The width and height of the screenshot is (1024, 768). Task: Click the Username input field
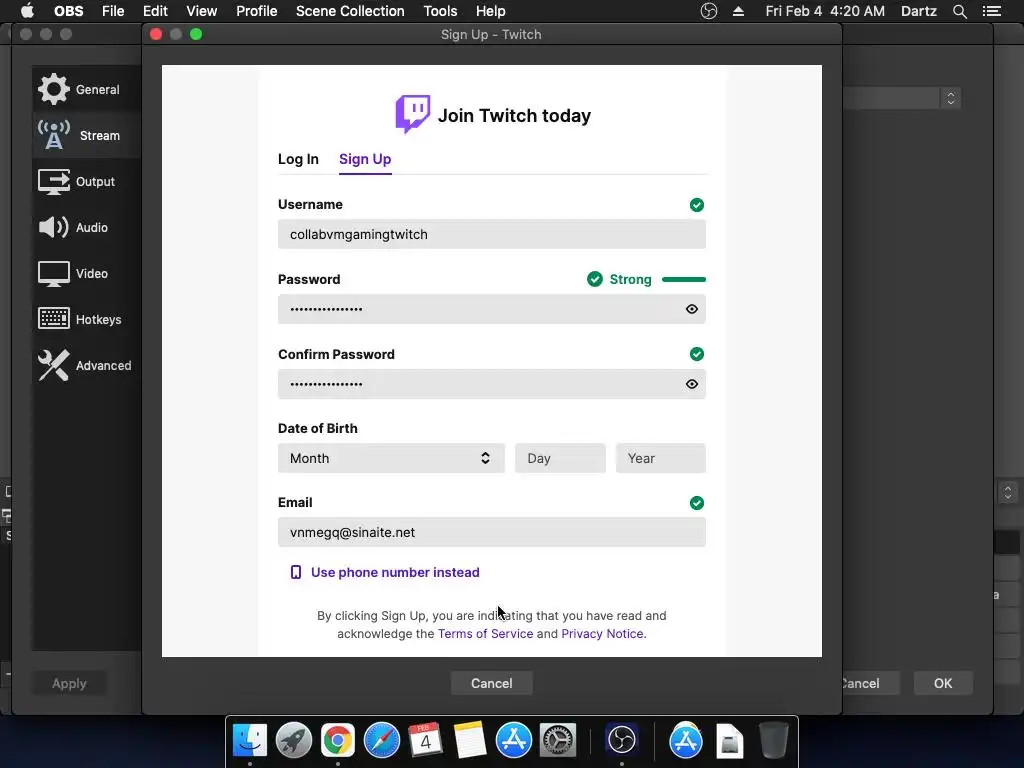coord(492,234)
